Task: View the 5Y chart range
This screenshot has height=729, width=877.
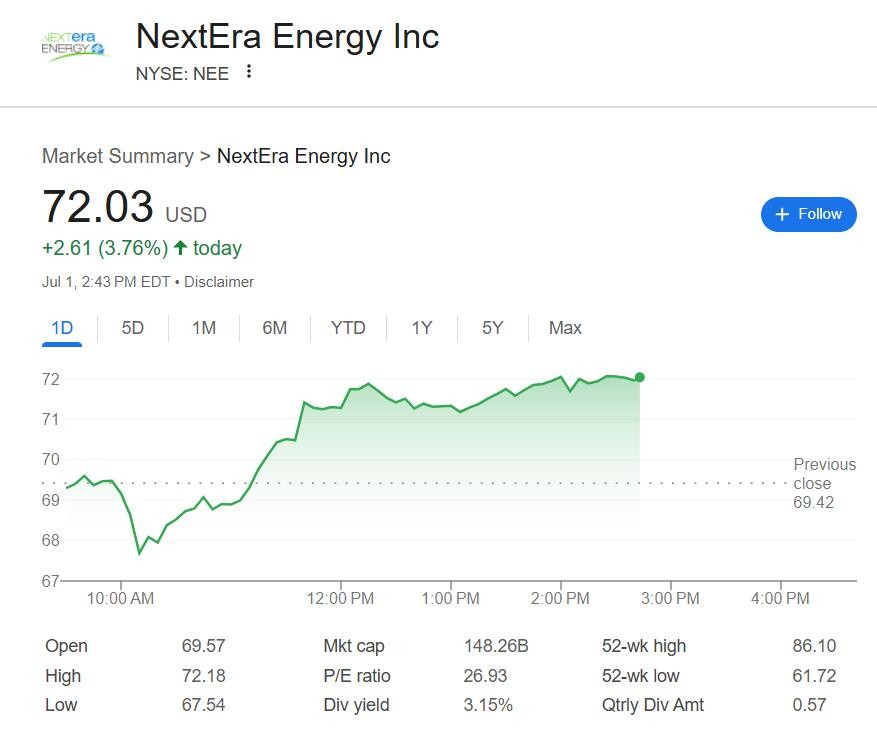Action: tap(493, 328)
